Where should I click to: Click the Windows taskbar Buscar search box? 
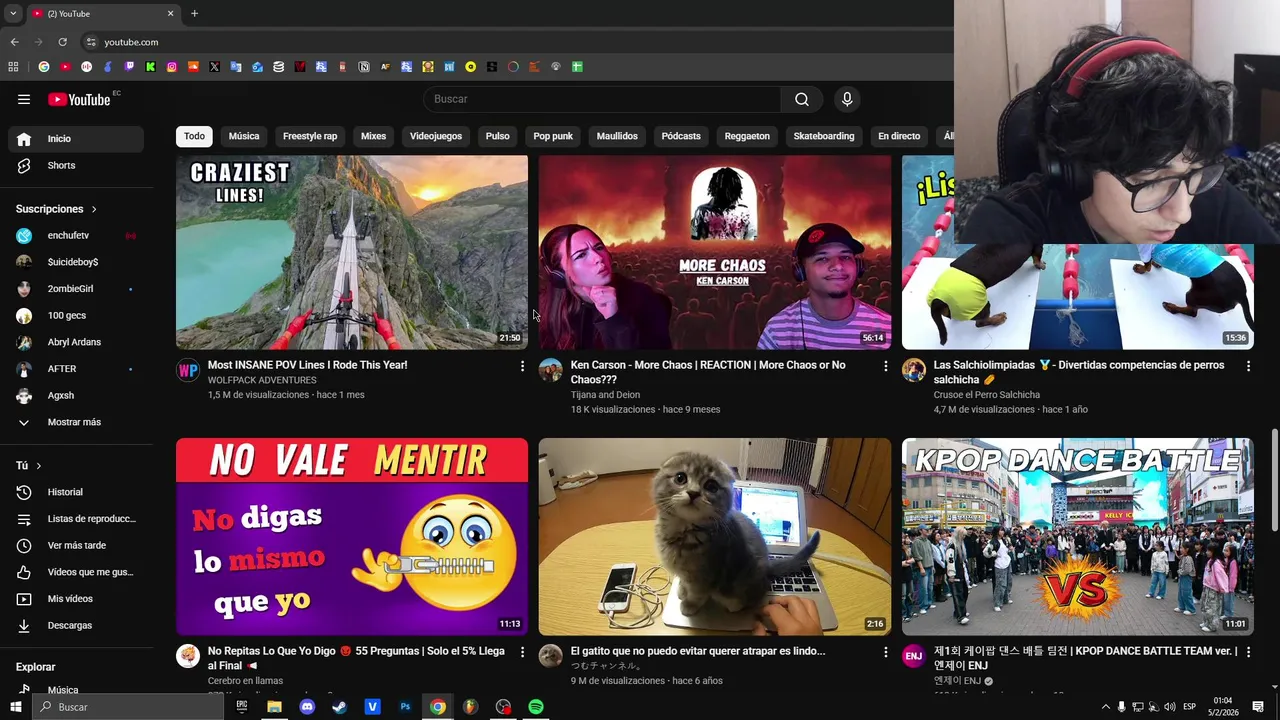click(x=128, y=707)
